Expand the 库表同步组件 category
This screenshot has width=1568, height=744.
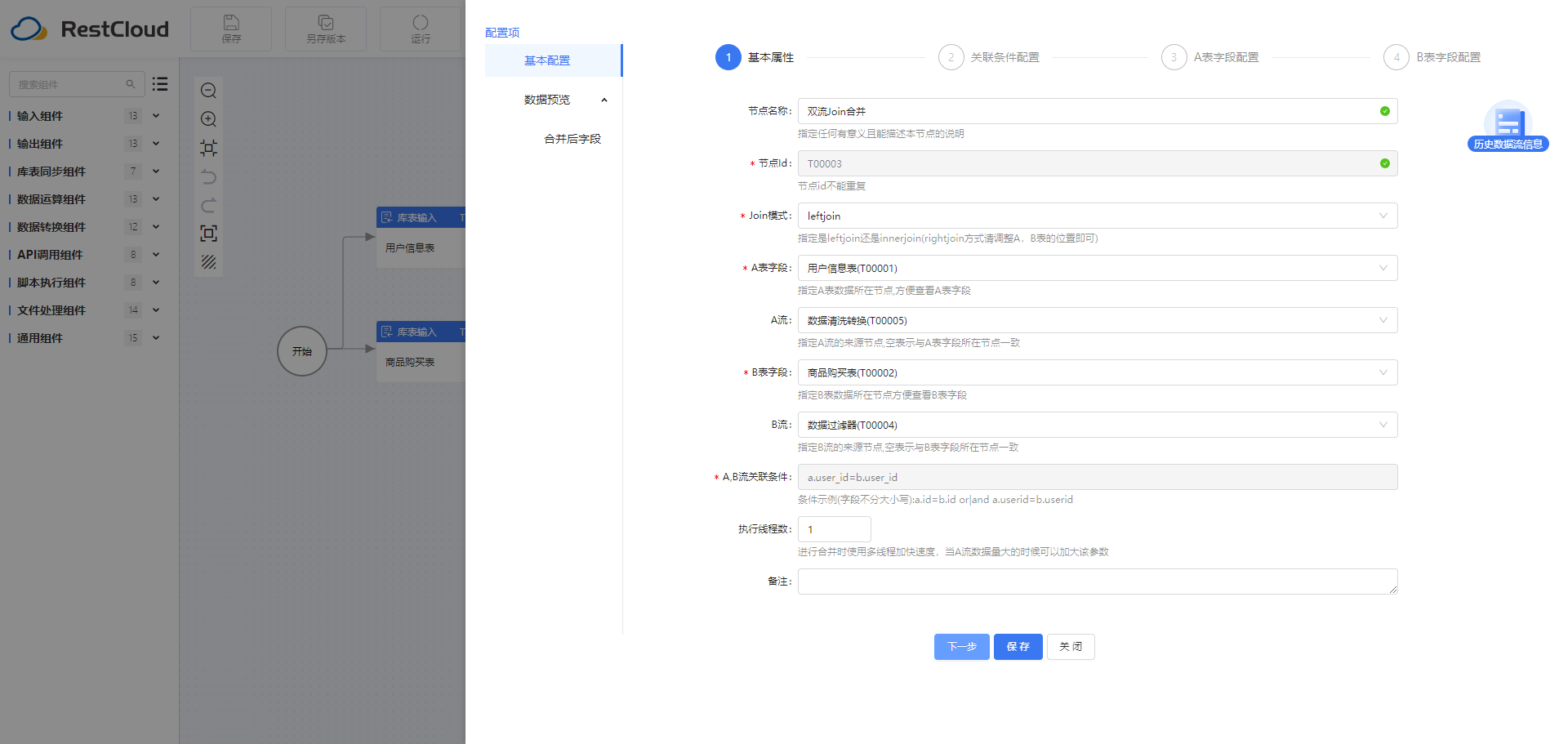coord(156,172)
